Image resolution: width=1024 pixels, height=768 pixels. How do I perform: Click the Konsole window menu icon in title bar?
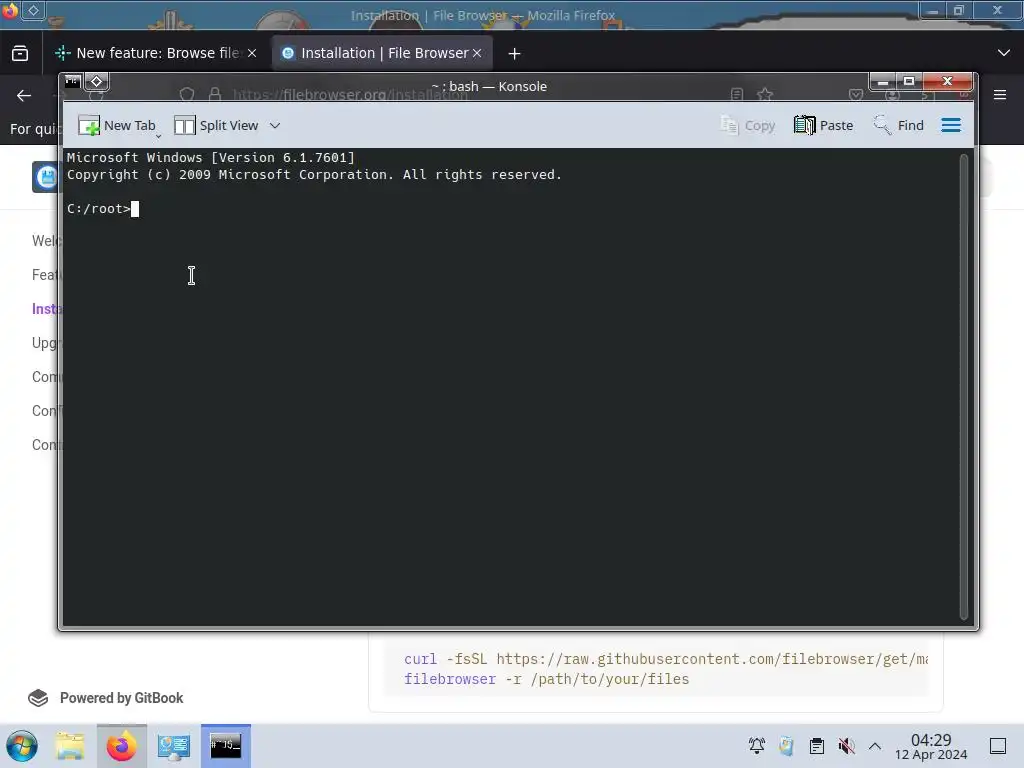tap(72, 82)
